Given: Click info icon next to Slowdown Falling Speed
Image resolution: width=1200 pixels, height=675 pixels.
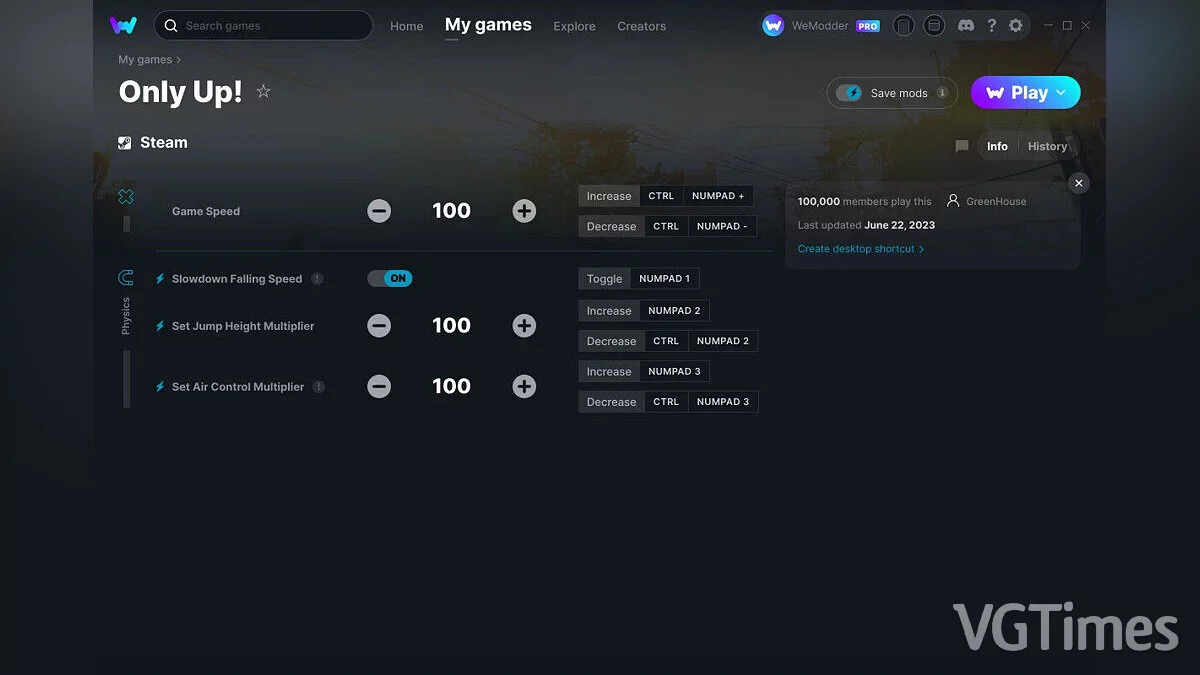Looking at the screenshot, I should tap(317, 279).
